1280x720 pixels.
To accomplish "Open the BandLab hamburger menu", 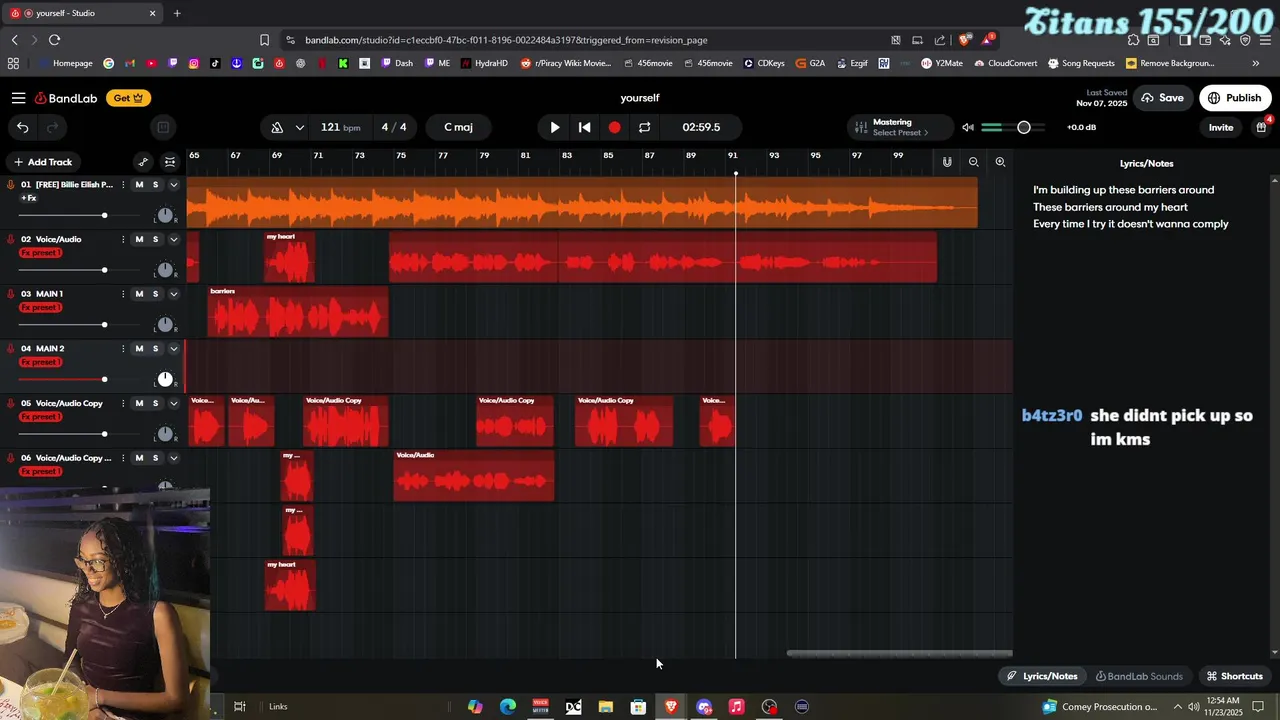I will (18, 98).
